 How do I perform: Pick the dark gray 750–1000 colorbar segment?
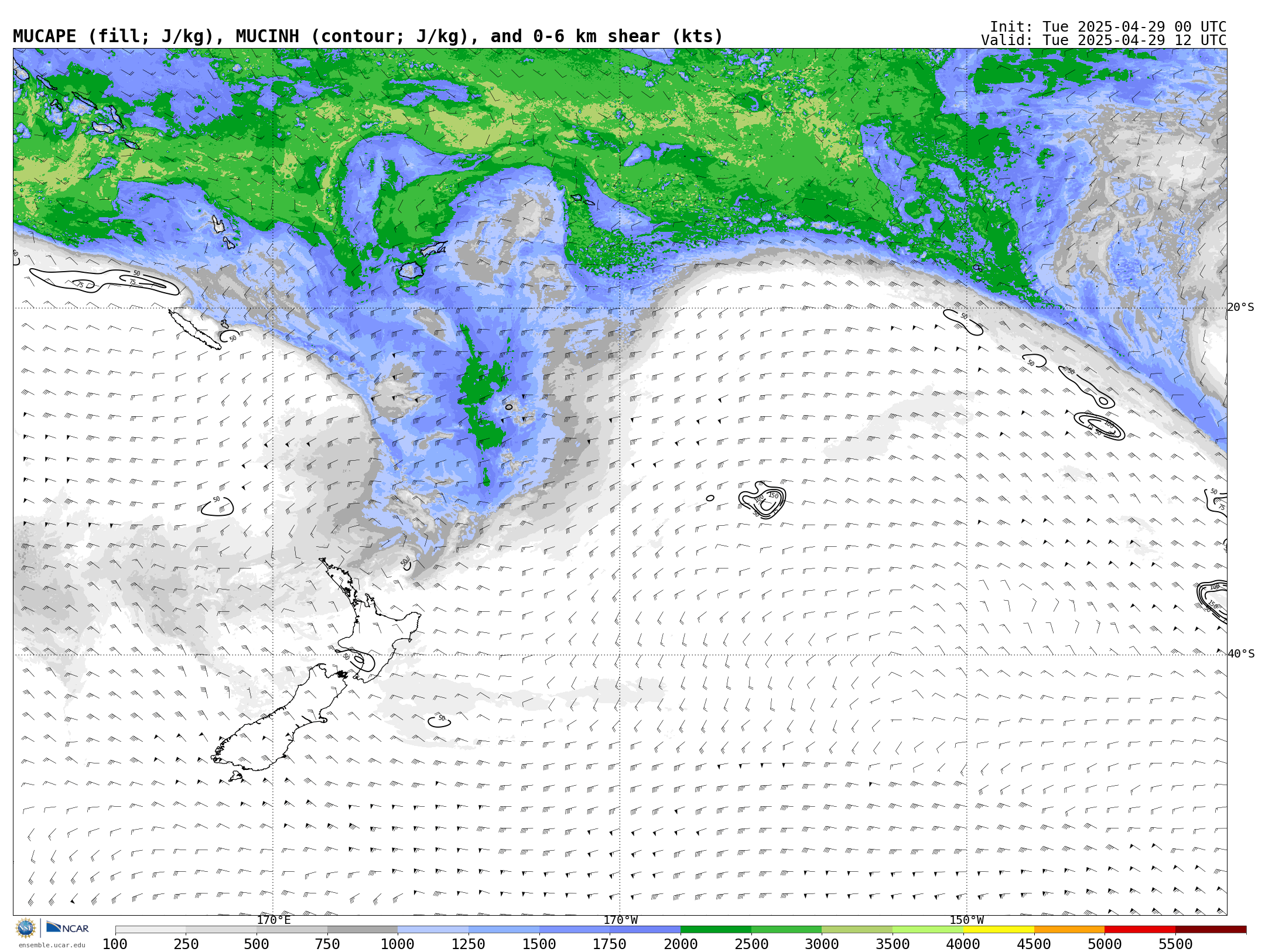tap(363, 930)
